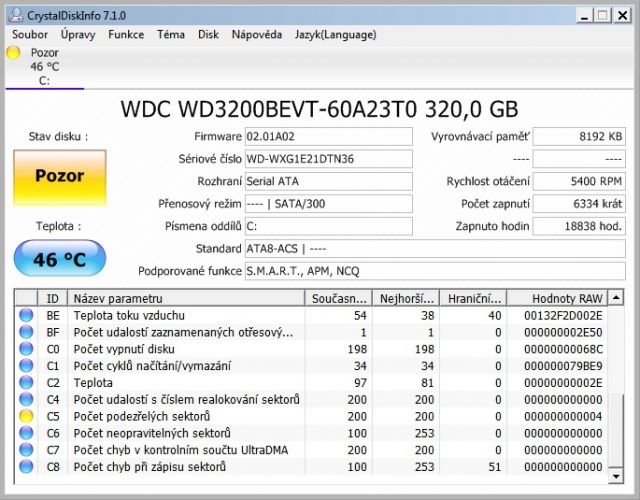The height and width of the screenshot is (500, 640).
Task: Click the Název parametru column header
Action: [186, 298]
